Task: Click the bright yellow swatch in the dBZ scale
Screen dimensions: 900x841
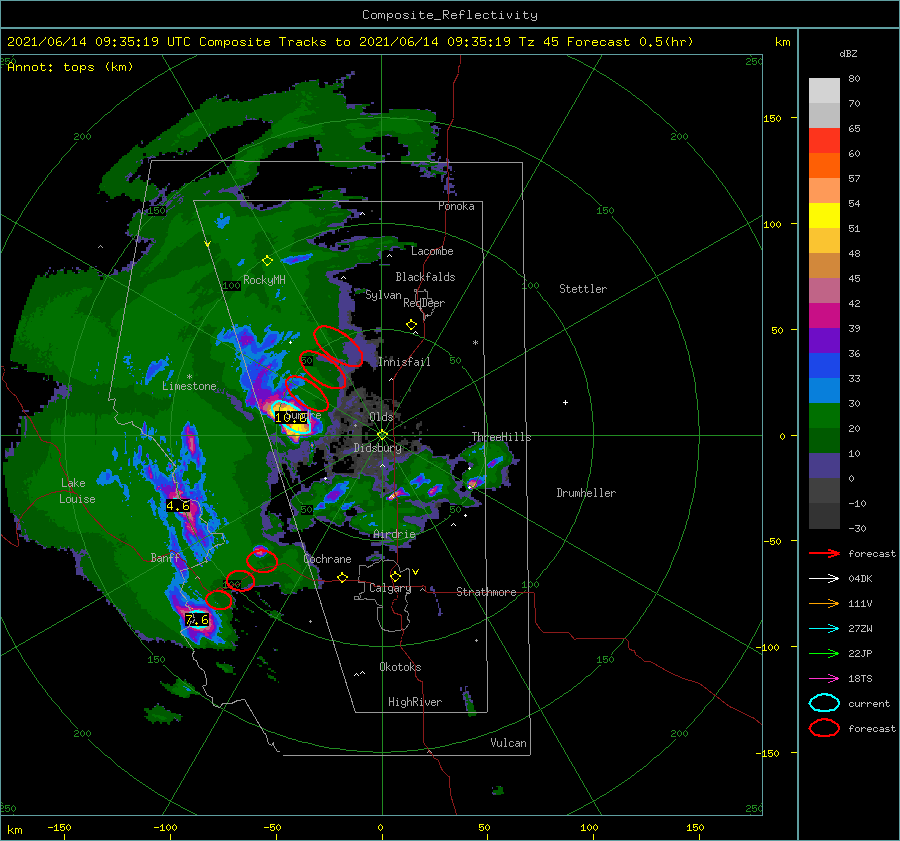Action: tap(824, 215)
